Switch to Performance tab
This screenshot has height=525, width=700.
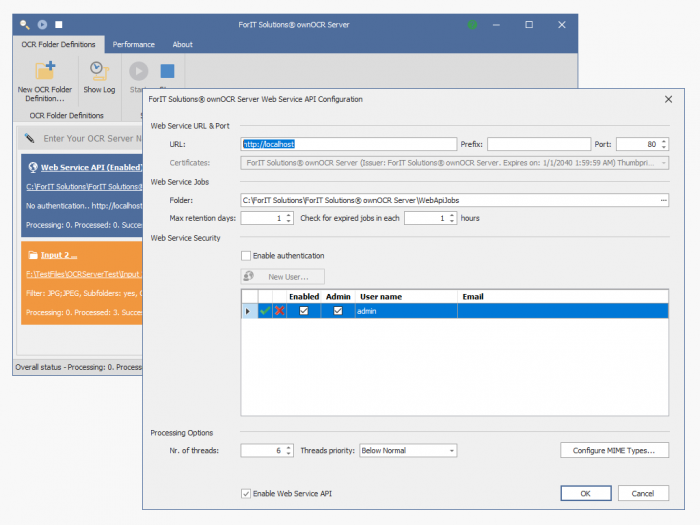(x=133, y=45)
